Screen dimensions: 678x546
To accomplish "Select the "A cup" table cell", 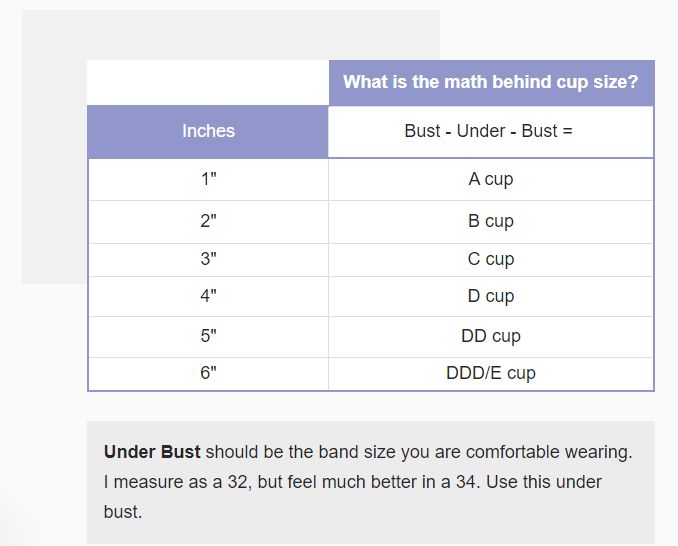I will [x=490, y=180].
